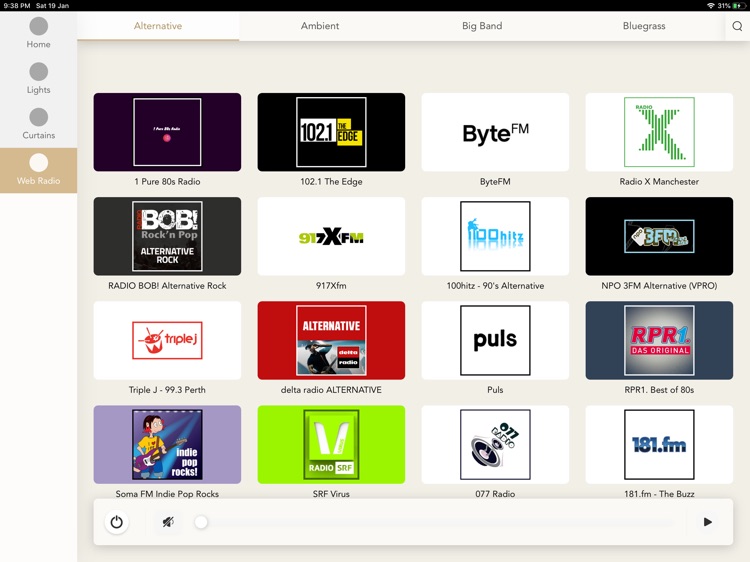Switch to the Big Band tab
The image size is (750, 562).
[x=482, y=26]
